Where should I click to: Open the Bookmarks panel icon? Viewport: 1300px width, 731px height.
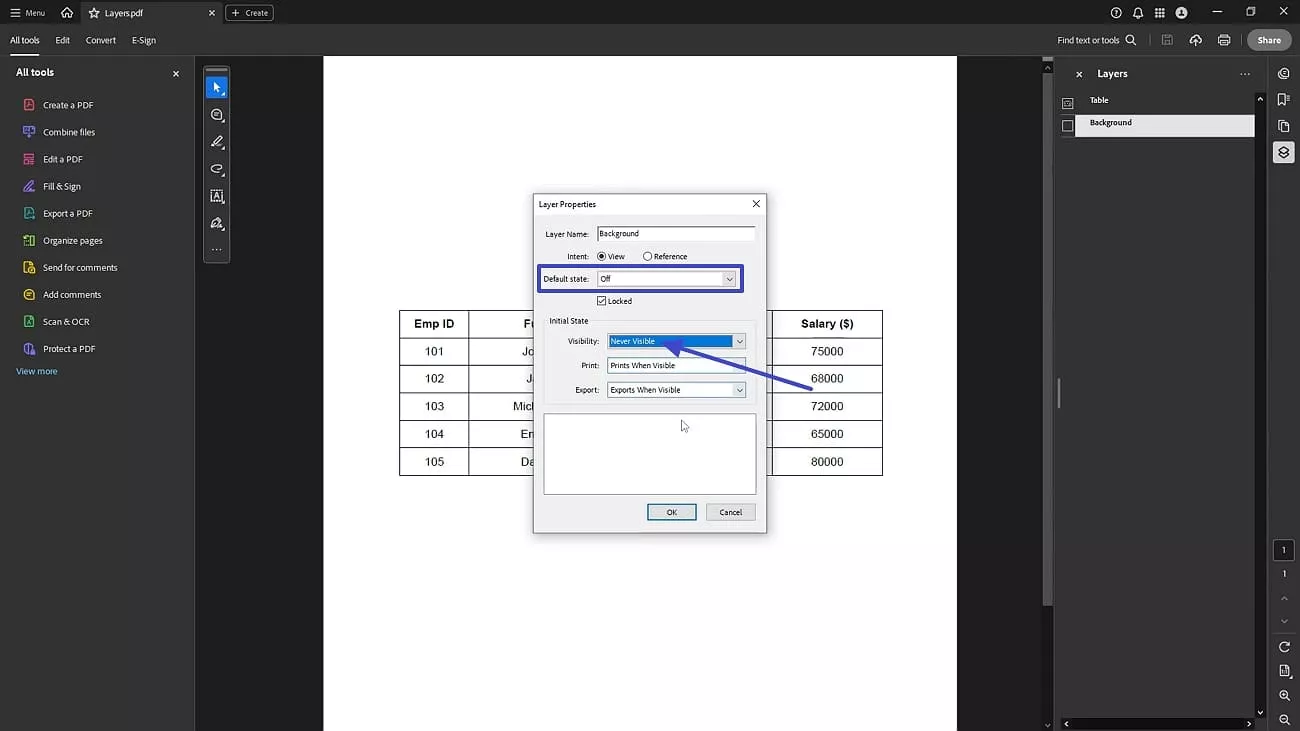coord(1284,100)
